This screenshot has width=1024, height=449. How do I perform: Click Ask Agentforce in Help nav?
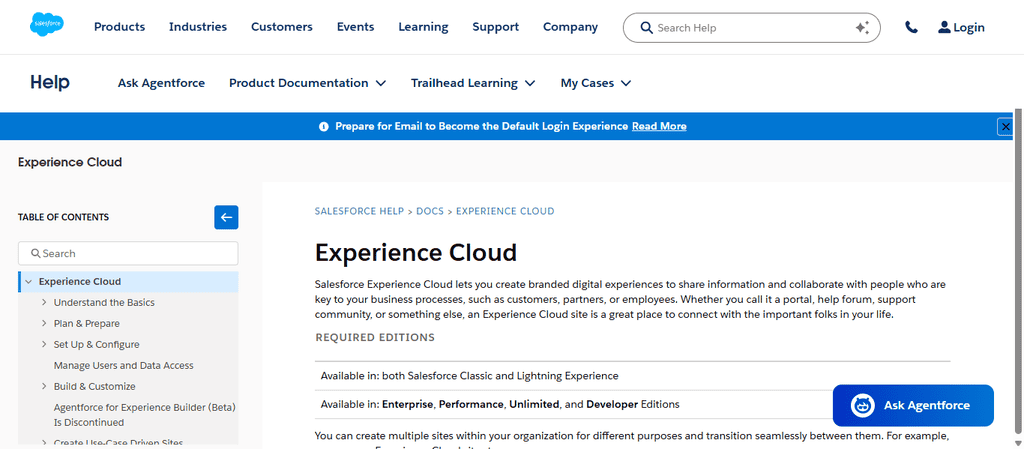pos(161,83)
